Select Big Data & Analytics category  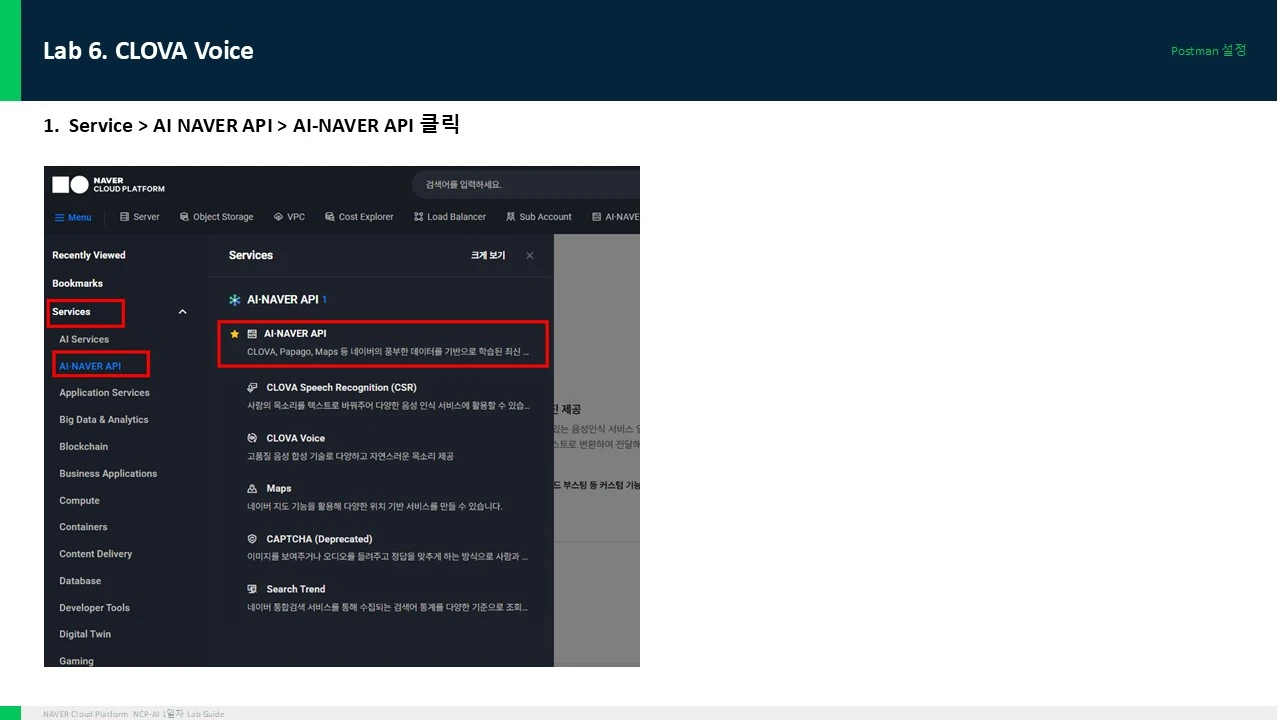[104, 420]
